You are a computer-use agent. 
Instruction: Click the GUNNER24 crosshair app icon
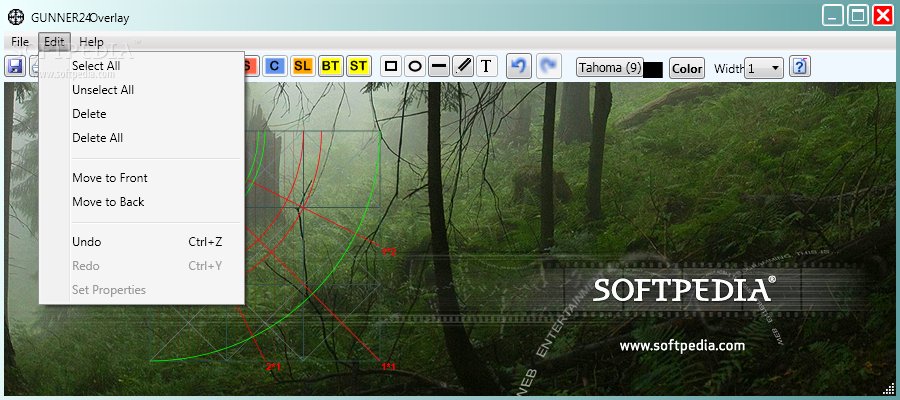(x=16, y=17)
